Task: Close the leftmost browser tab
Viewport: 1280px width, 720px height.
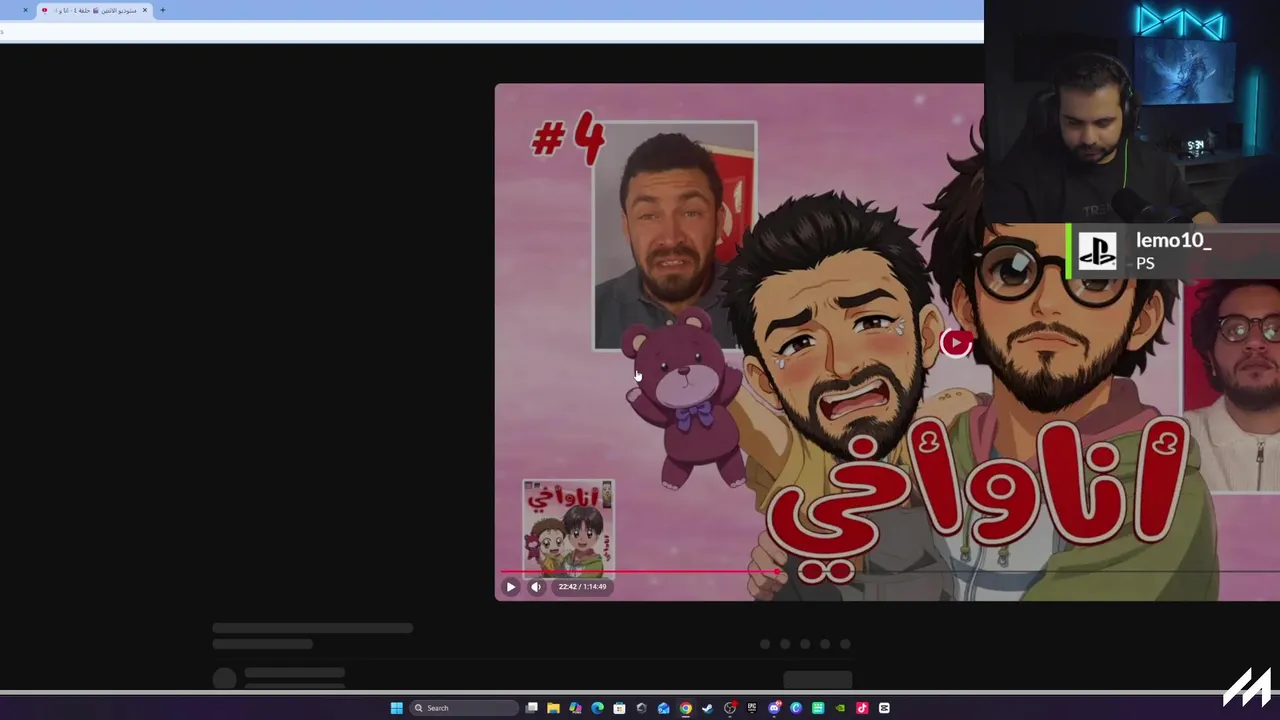Action: [x=25, y=10]
